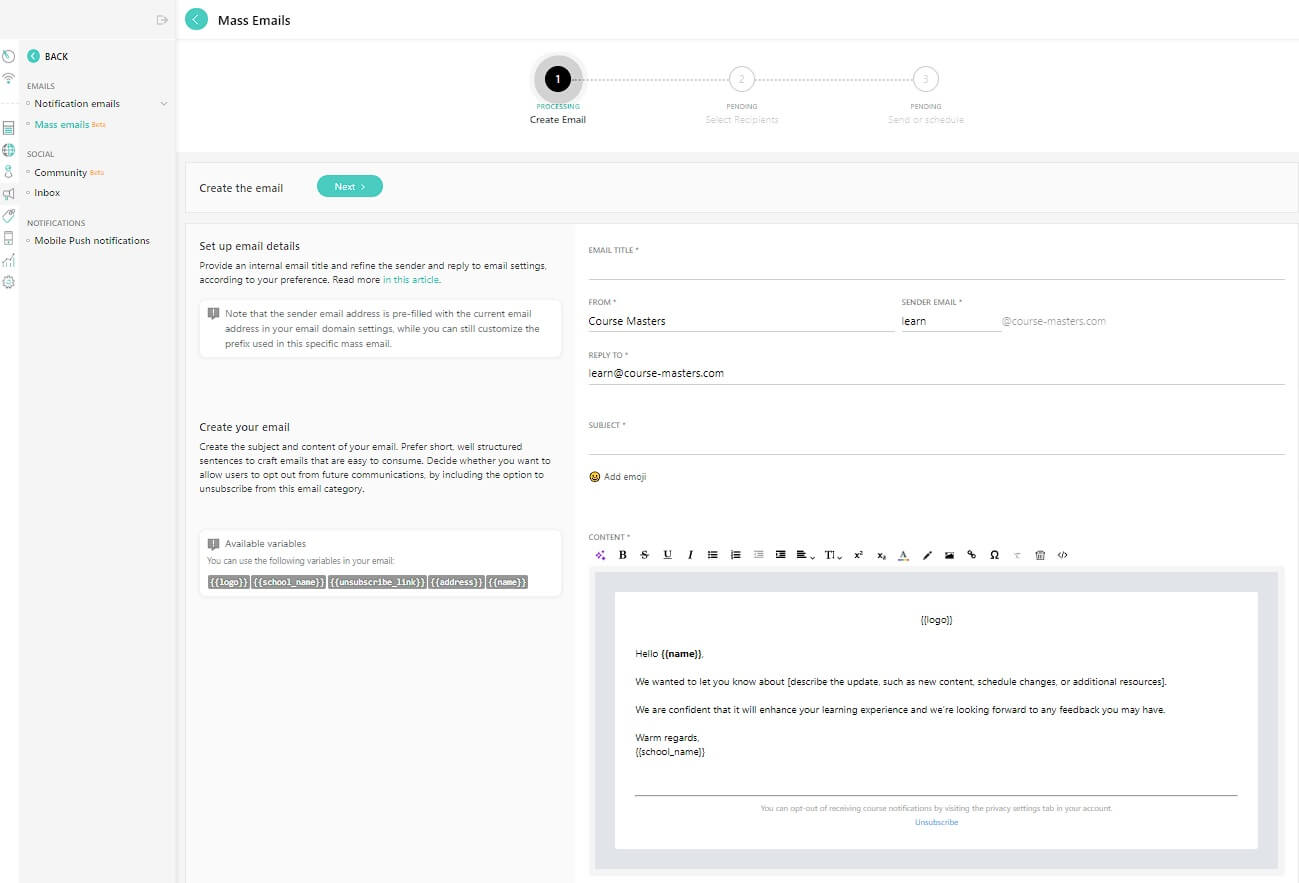
Task: Open Community in the sidebar
Action: 61,173
